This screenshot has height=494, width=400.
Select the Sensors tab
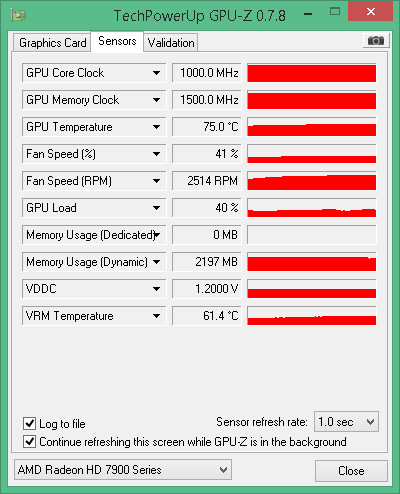117,41
